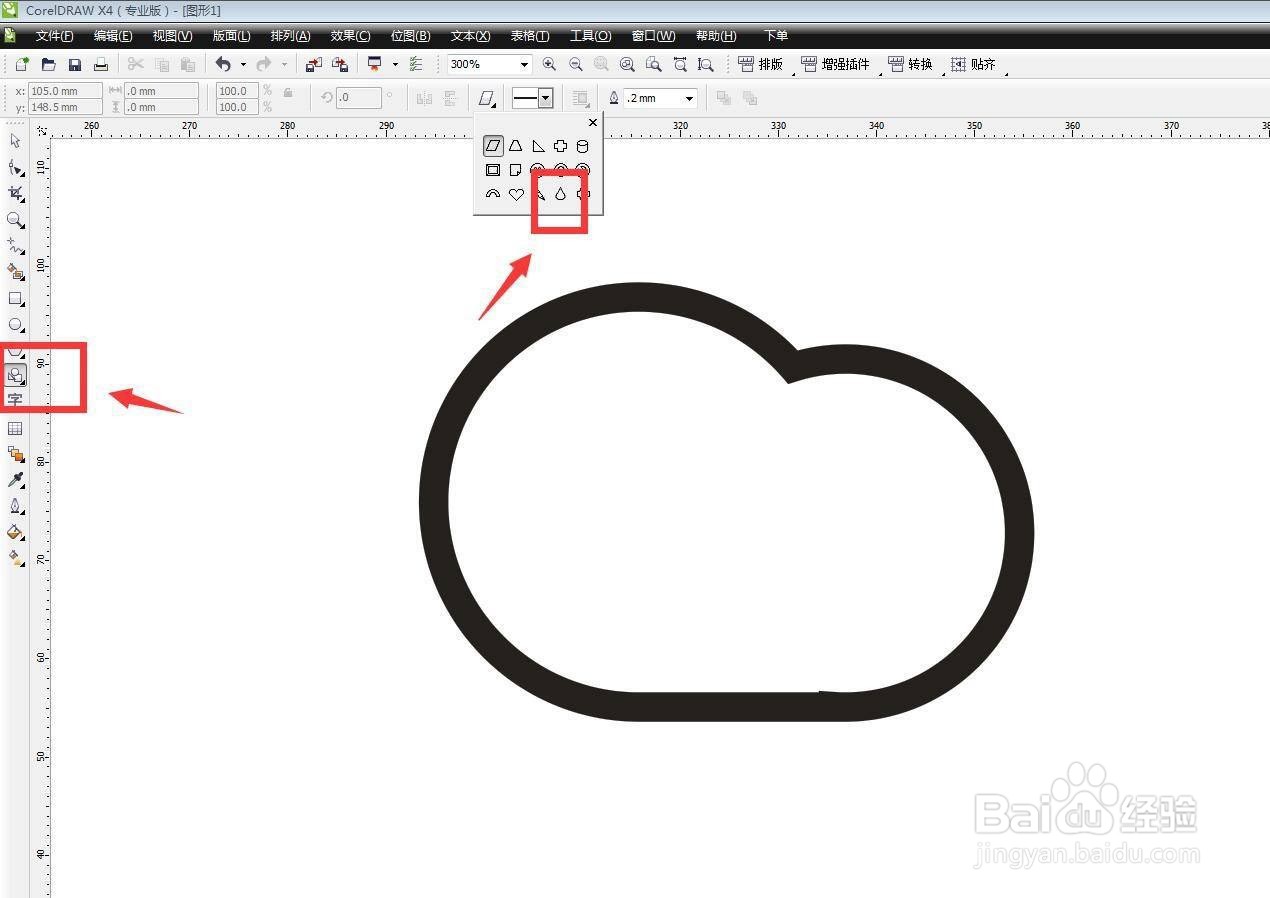Click the Export icon
The height and width of the screenshot is (898, 1270).
click(340, 64)
